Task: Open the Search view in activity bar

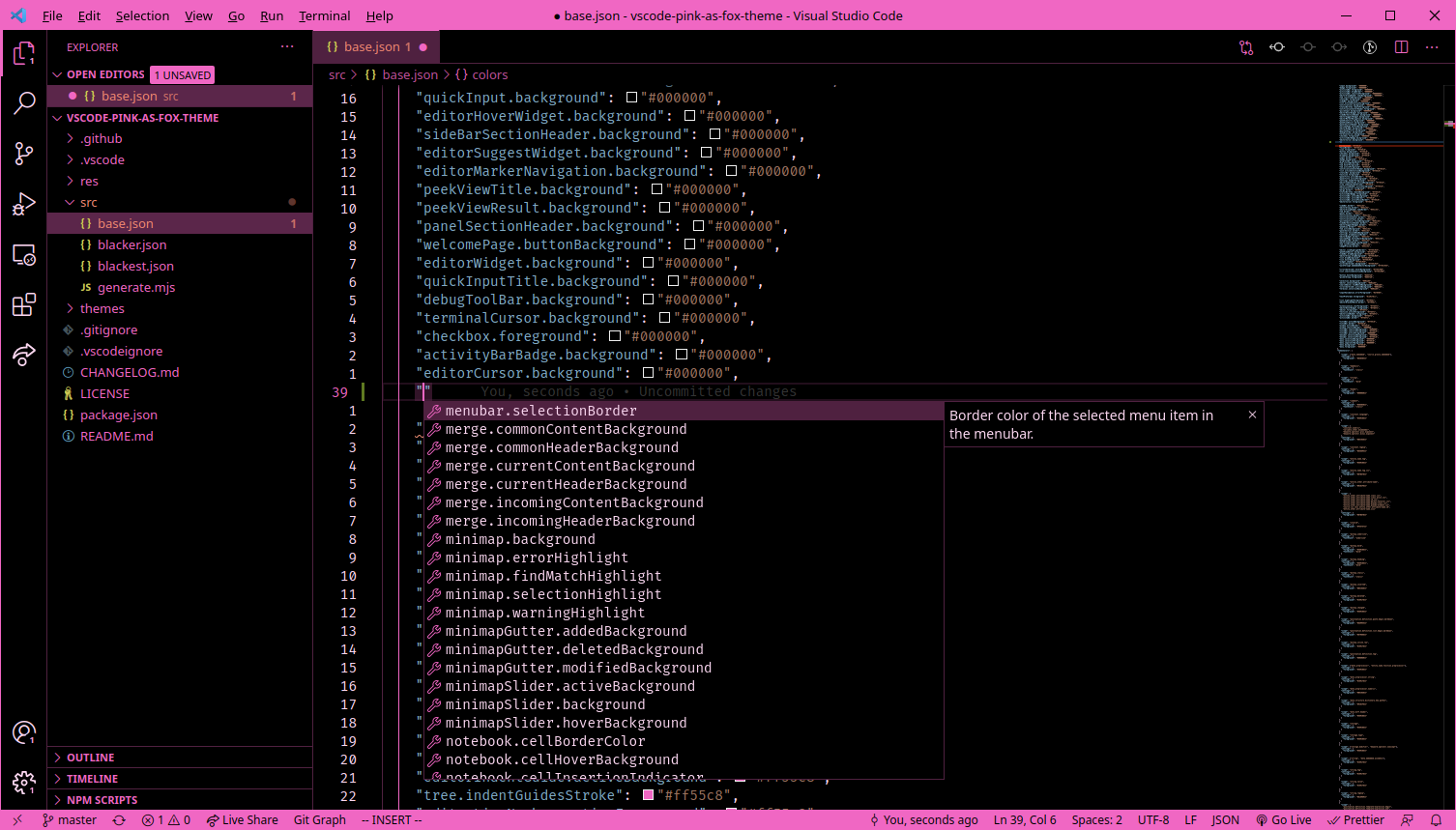Action: coord(24,103)
